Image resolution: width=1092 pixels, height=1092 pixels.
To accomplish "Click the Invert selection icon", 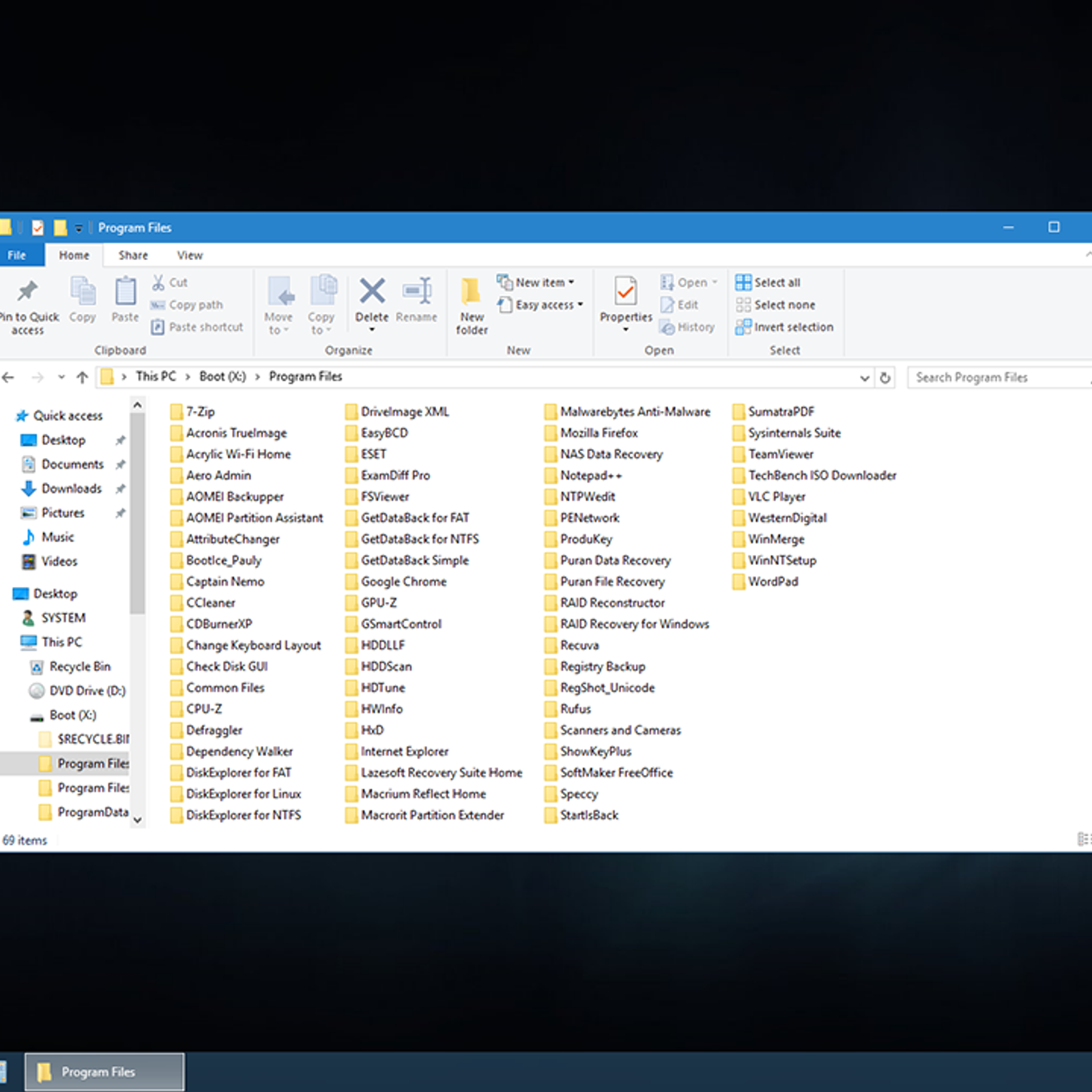I will pyautogui.click(x=743, y=327).
